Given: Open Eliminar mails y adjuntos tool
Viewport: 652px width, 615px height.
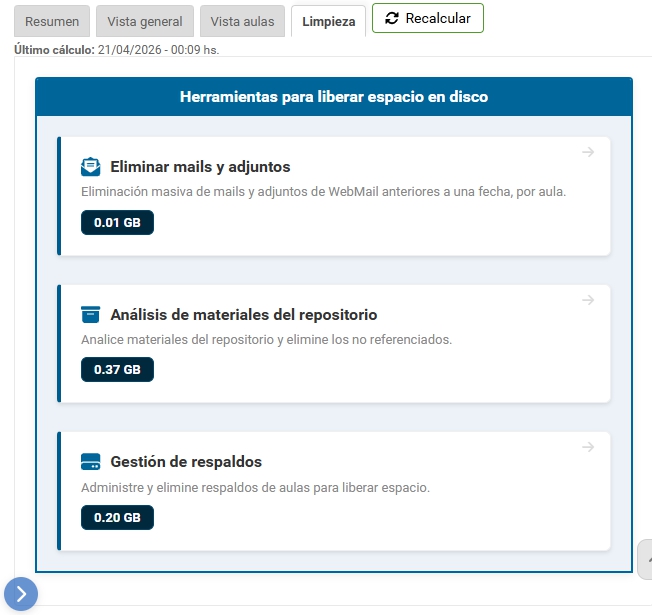Looking at the screenshot, I should 200,167.
